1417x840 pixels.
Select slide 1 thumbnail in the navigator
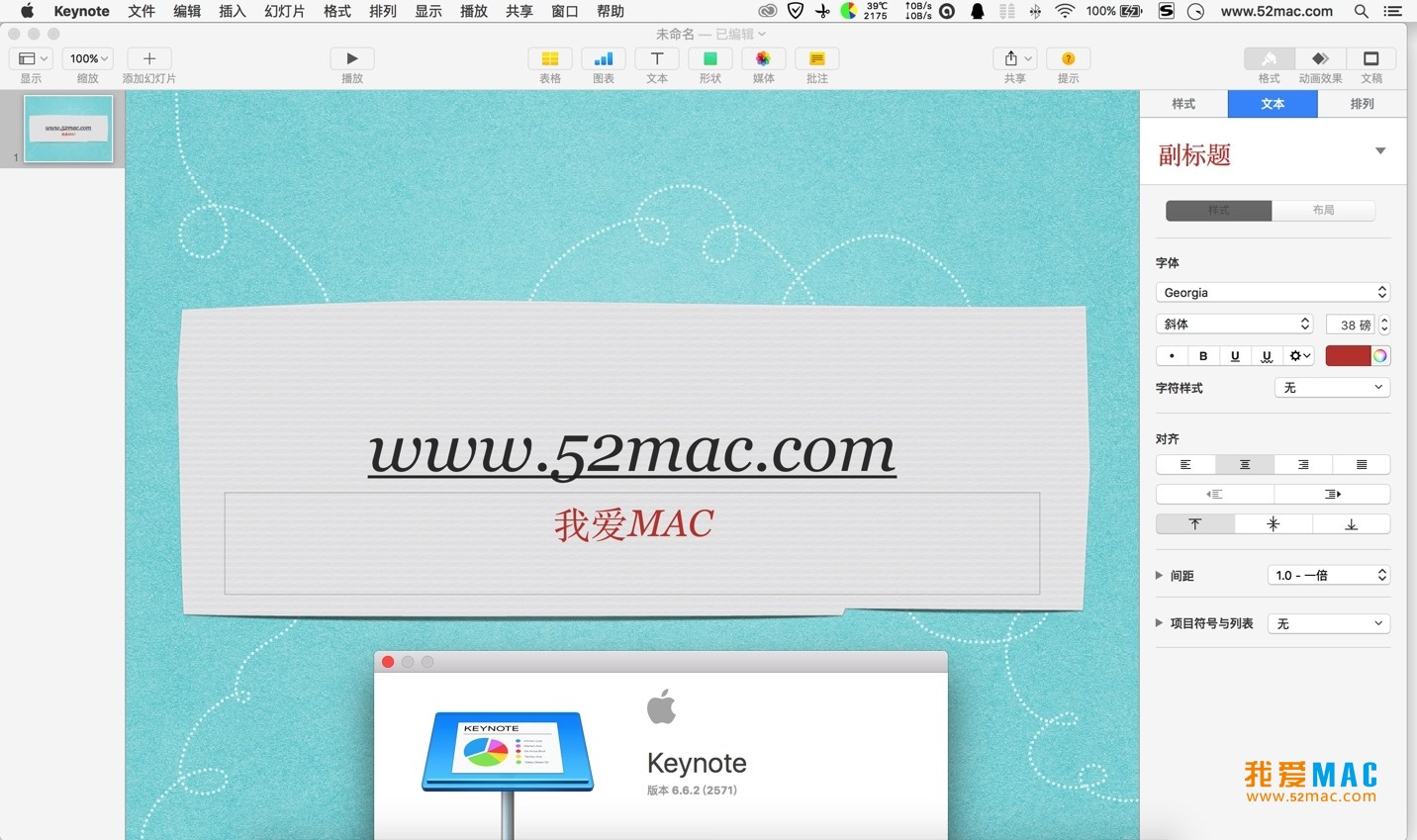coord(68,129)
